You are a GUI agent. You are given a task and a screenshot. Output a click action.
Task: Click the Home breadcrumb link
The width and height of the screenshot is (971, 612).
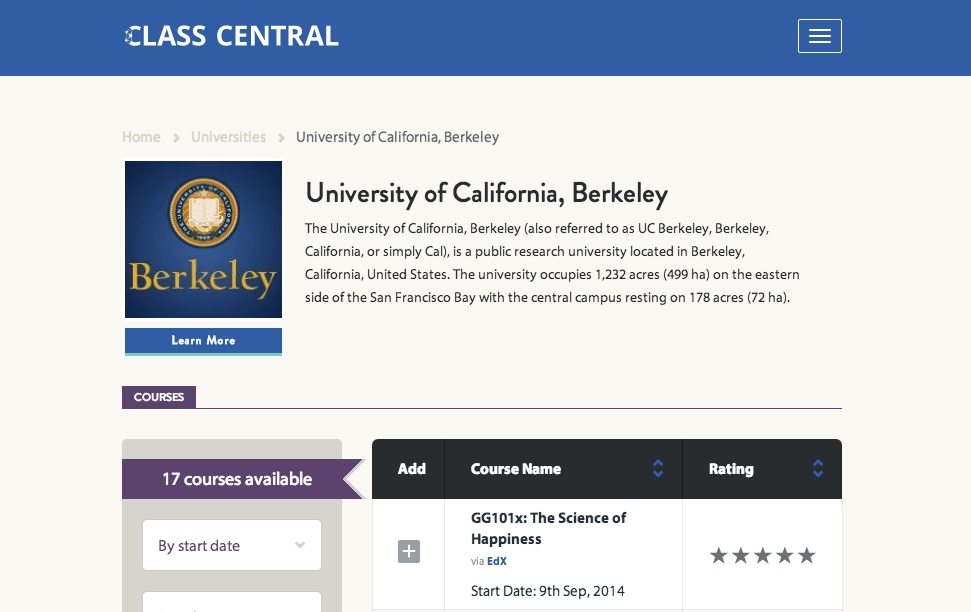pos(141,137)
